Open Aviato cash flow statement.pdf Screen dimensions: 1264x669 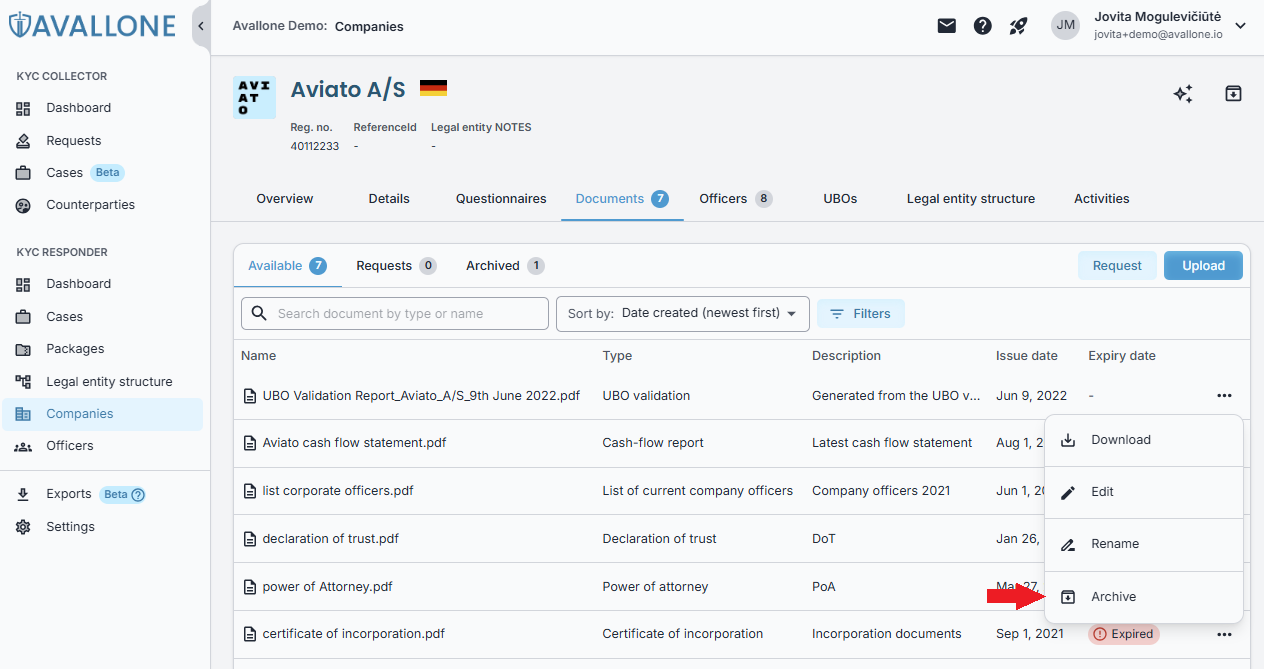point(354,443)
